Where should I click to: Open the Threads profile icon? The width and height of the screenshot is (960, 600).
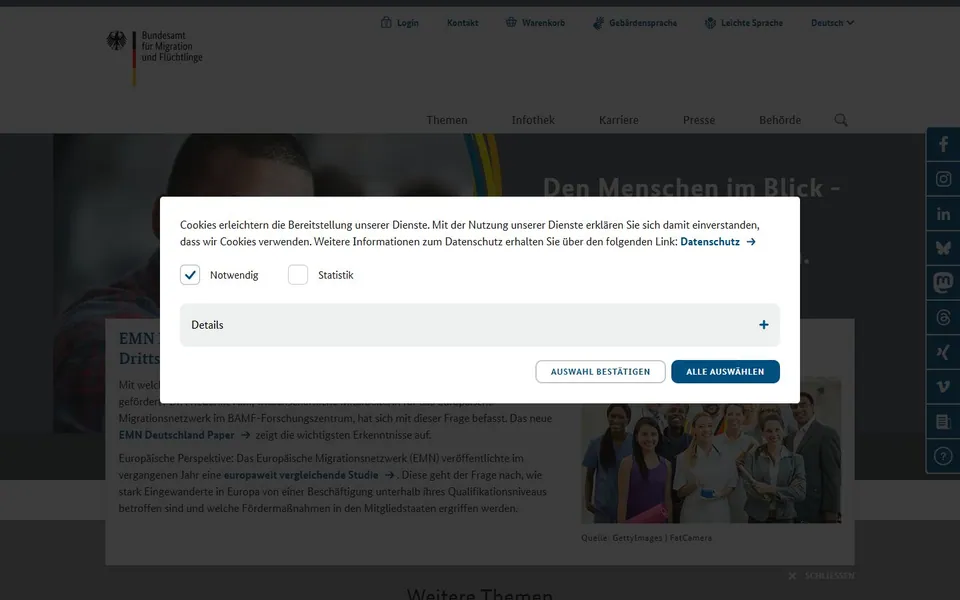point(943,317)
